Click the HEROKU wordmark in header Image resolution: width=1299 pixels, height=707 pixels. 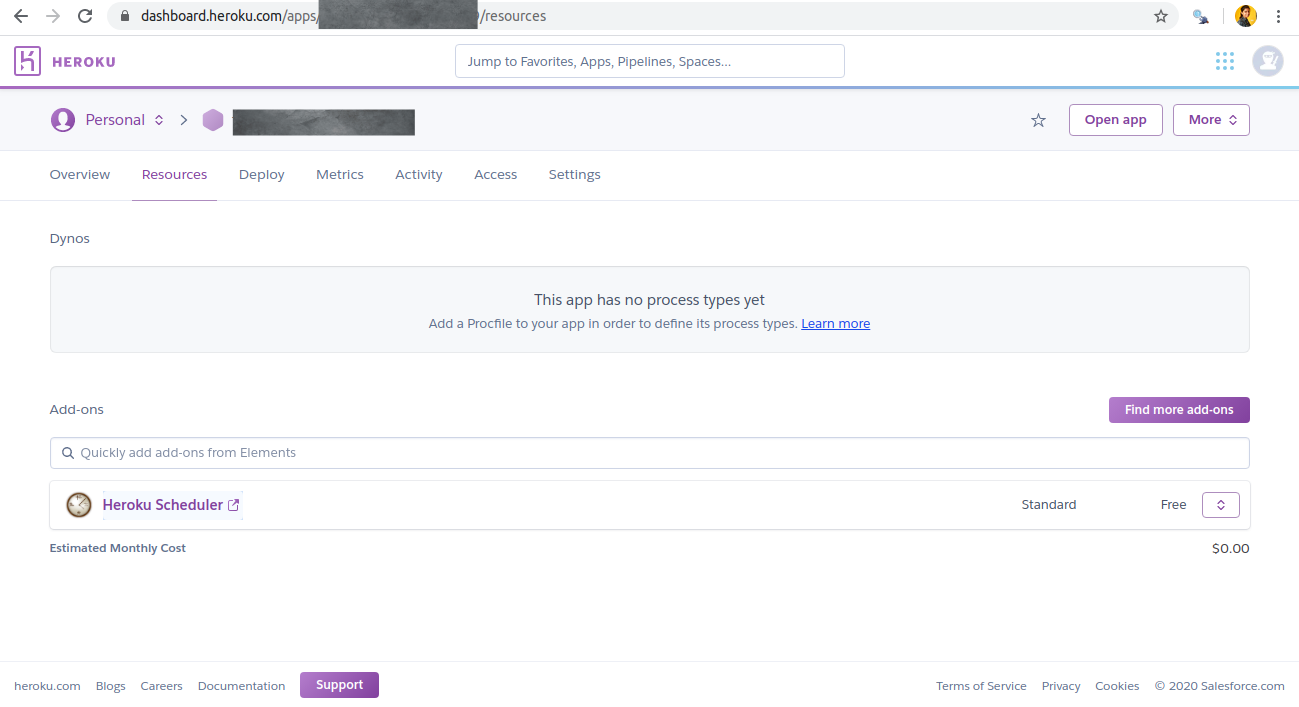(84, 62)
